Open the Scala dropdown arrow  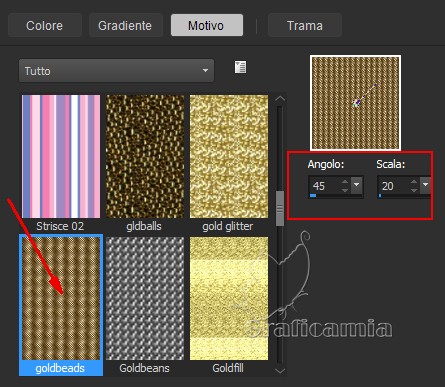(425, 185)
